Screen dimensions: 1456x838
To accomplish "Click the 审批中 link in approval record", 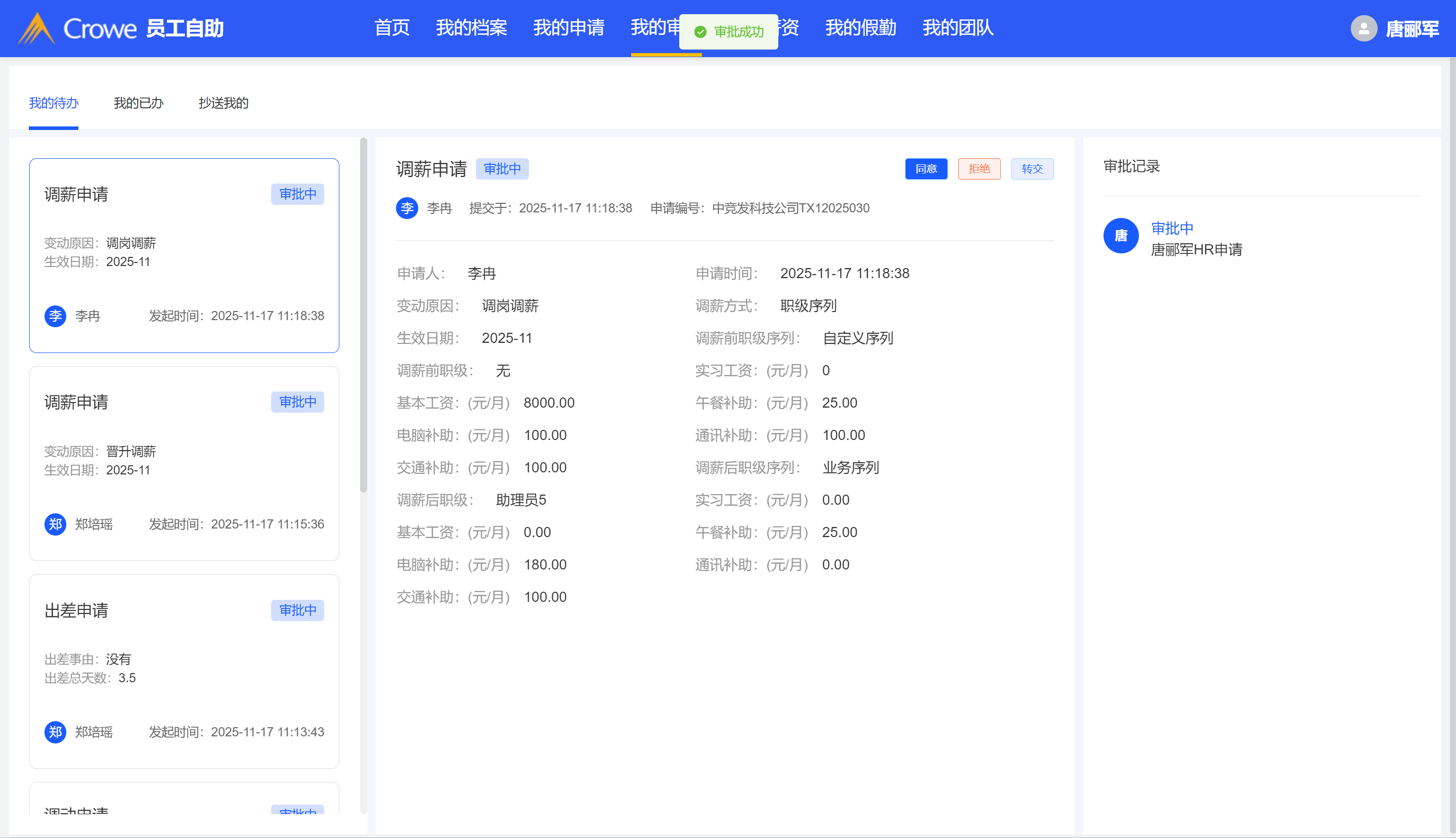I will coord(1172,228).
